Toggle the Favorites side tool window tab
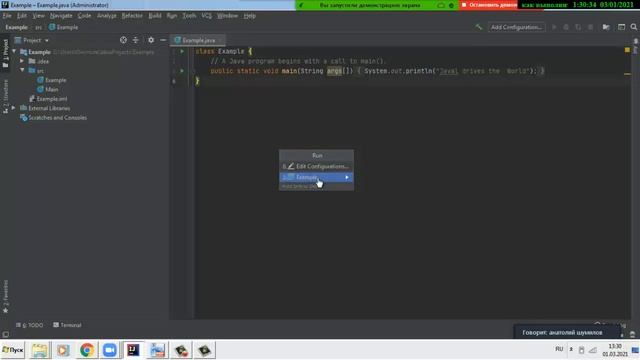 5,296
